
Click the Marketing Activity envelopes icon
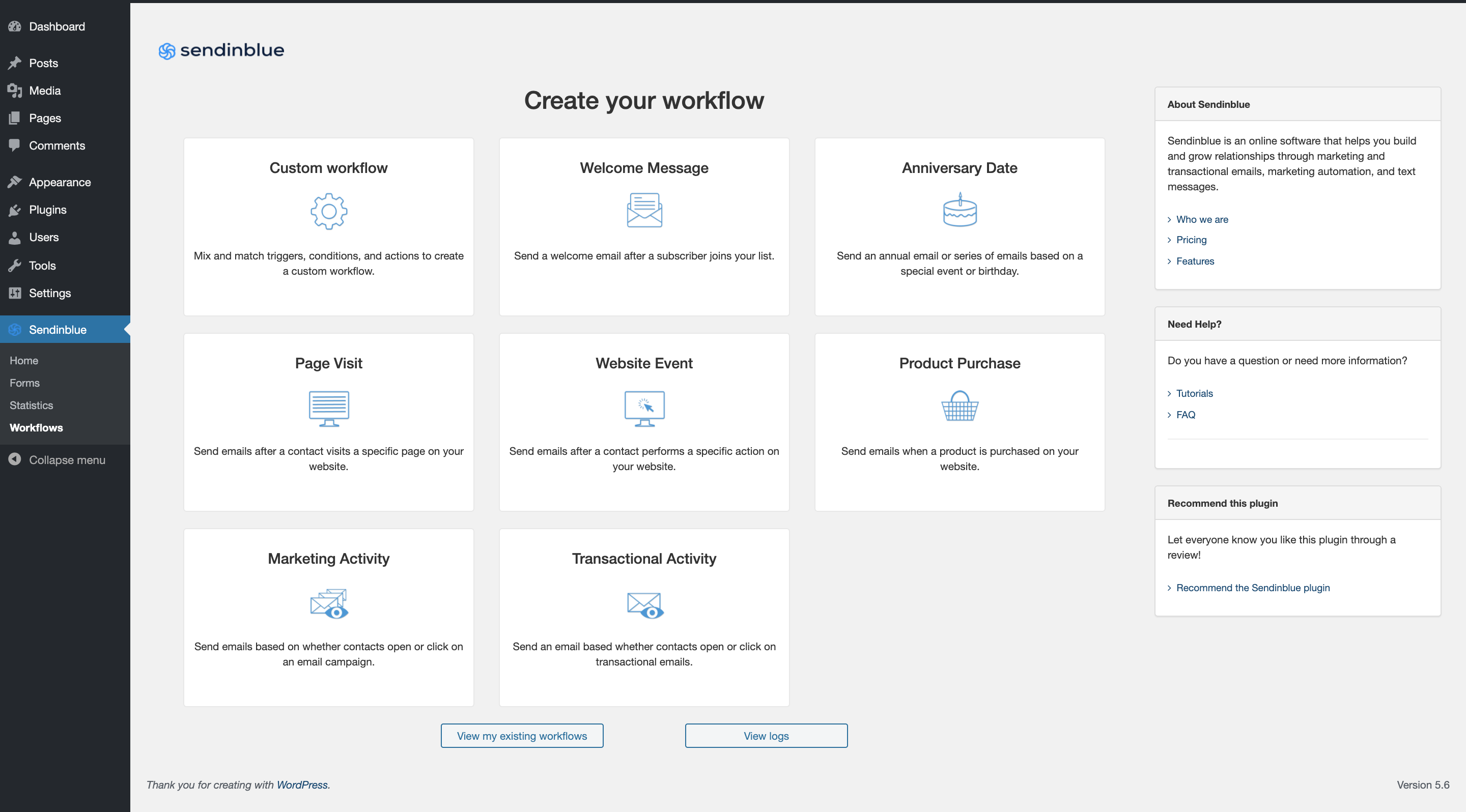(x=328, y=603)
